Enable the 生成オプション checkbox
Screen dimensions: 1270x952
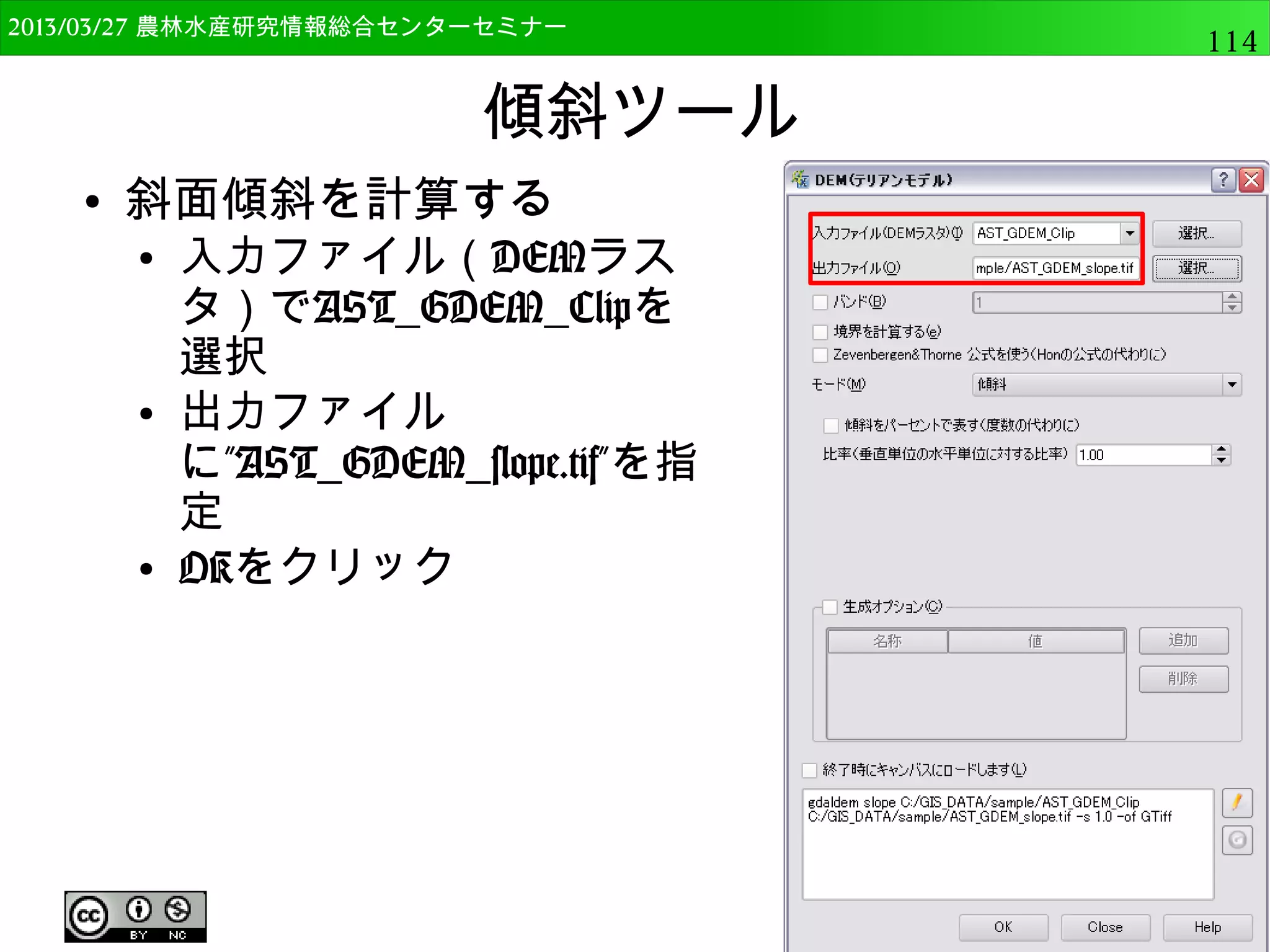click(x=830, y=607)
